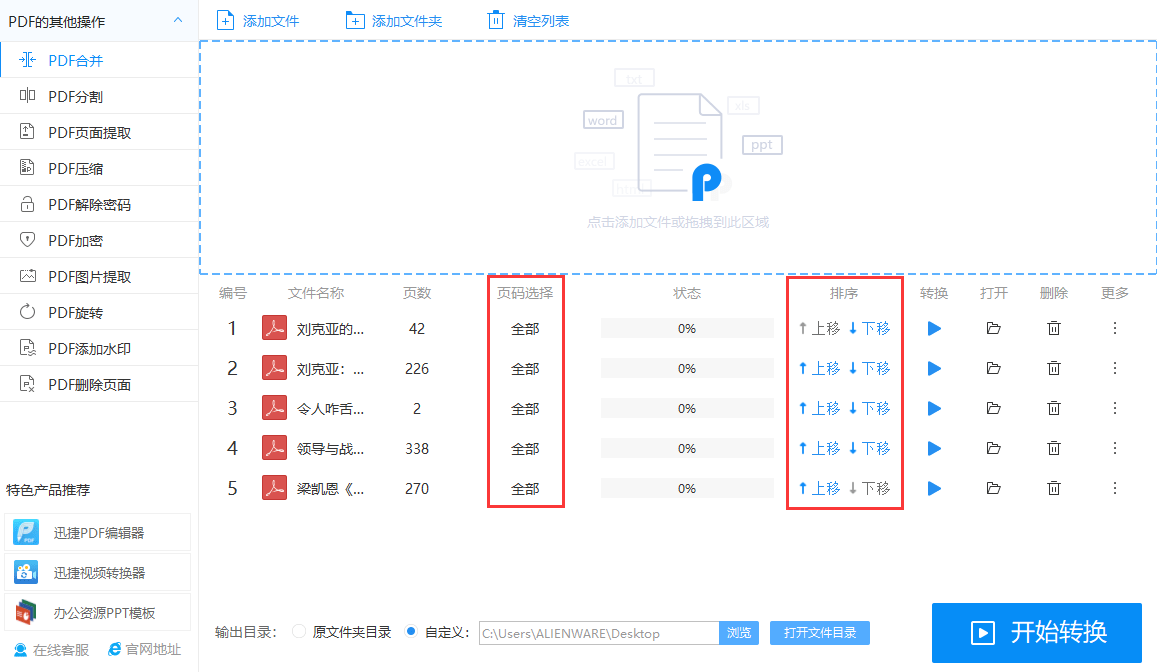Click the PDF删除页面 icon

point(27,384)
